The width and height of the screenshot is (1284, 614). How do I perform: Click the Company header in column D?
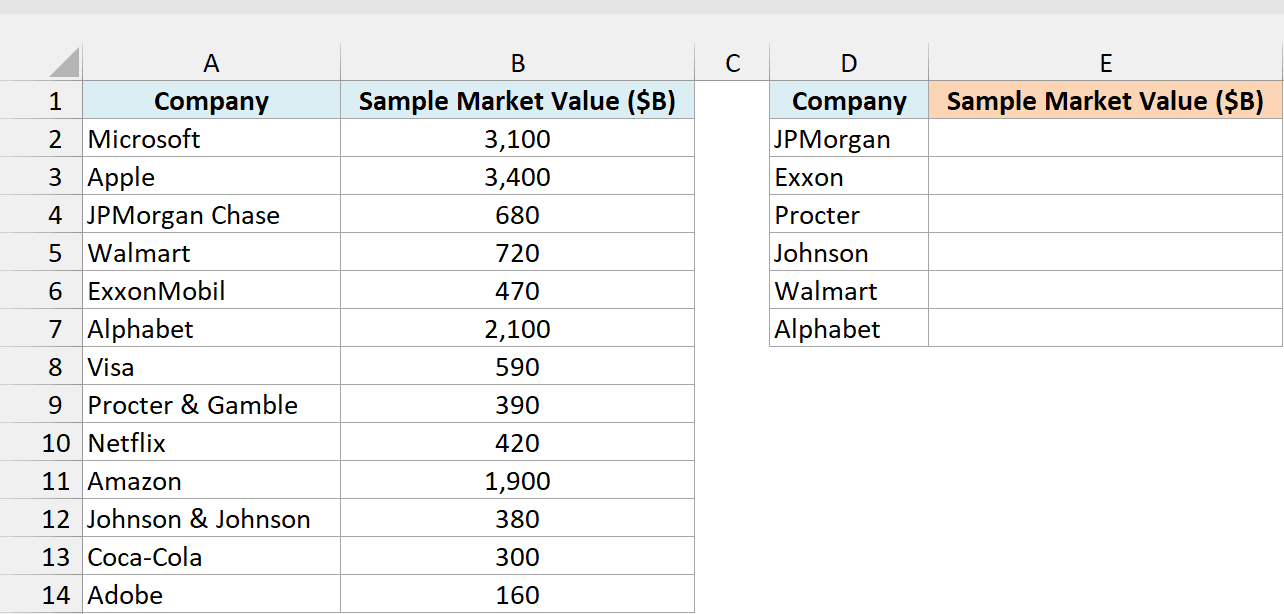[x=849, y=101]
